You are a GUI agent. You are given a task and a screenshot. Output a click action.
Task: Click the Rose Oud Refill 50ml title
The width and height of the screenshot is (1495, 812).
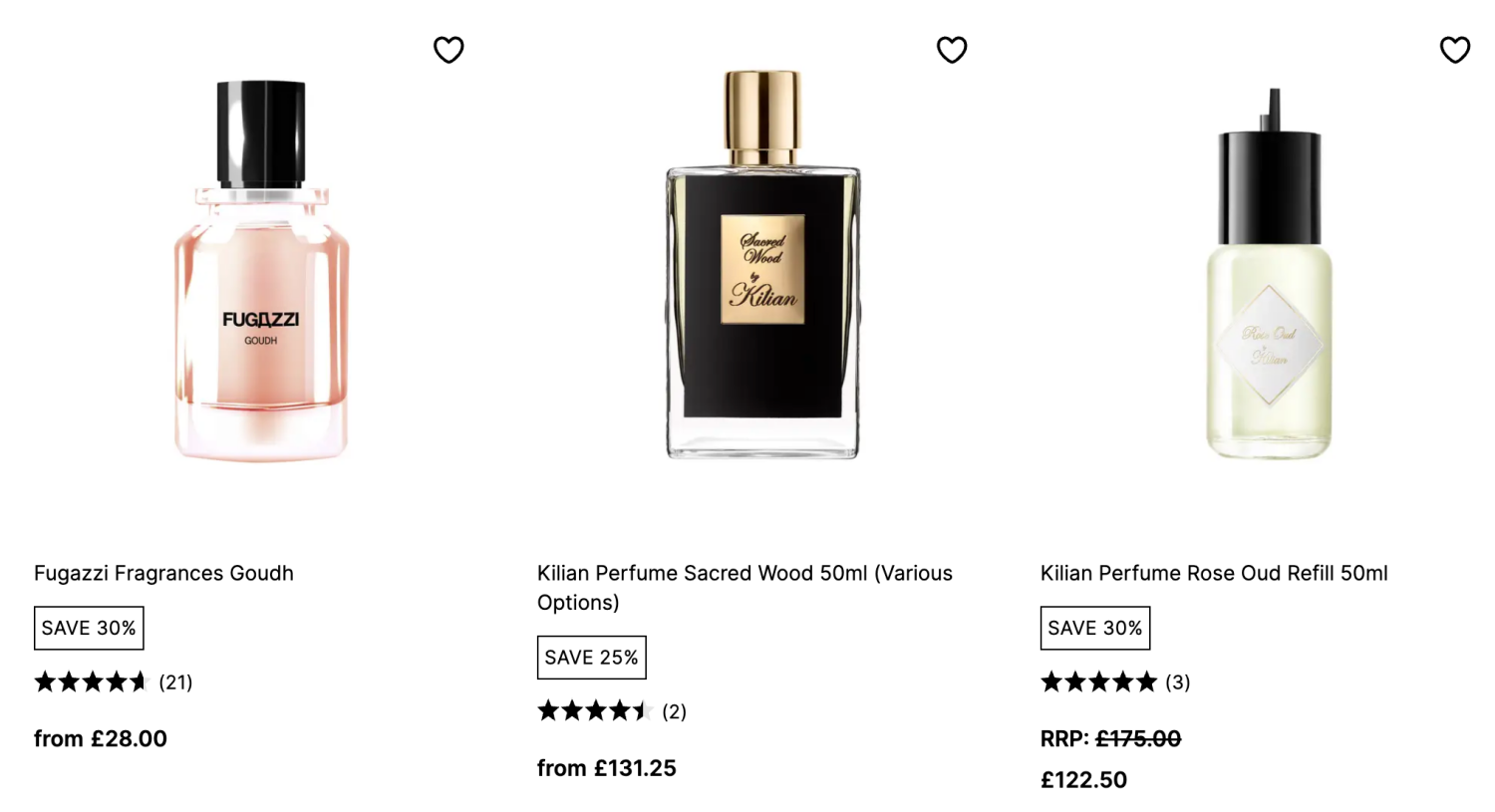(1214, 573)
